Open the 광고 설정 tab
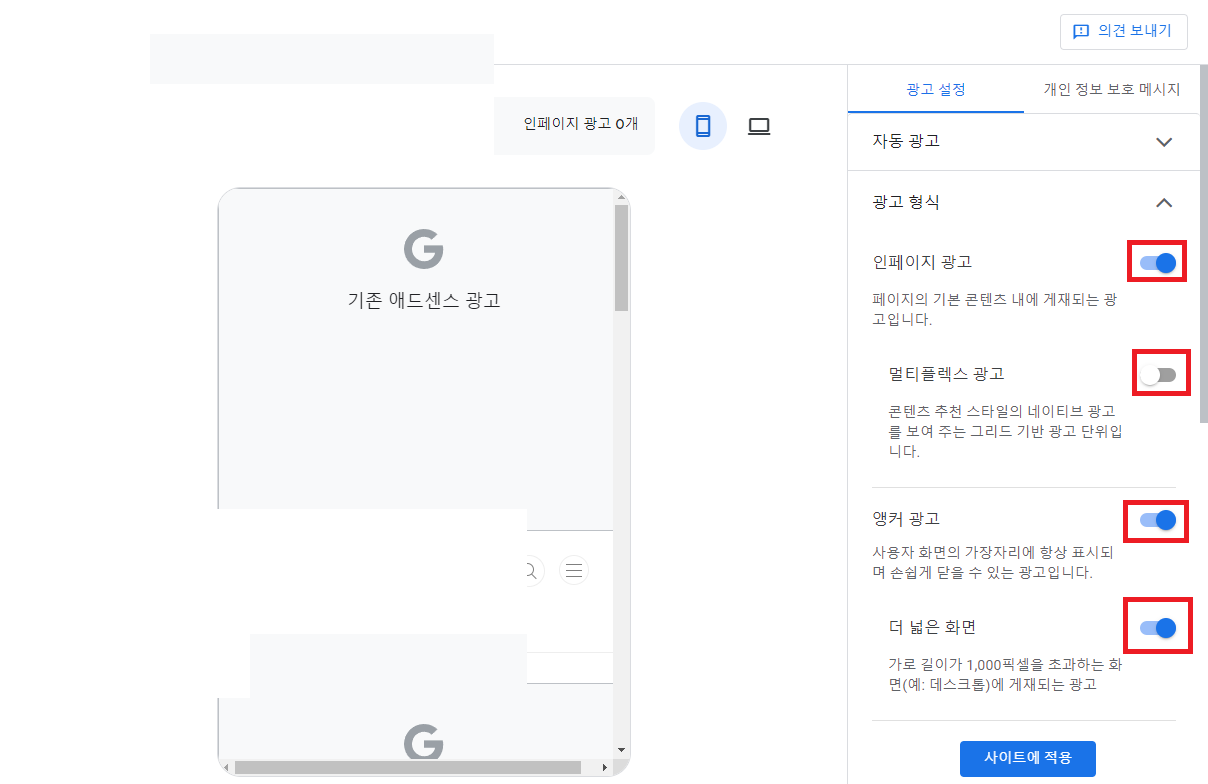The width and height of the screenshot is (1208, 784). click(x=936, y=89)
